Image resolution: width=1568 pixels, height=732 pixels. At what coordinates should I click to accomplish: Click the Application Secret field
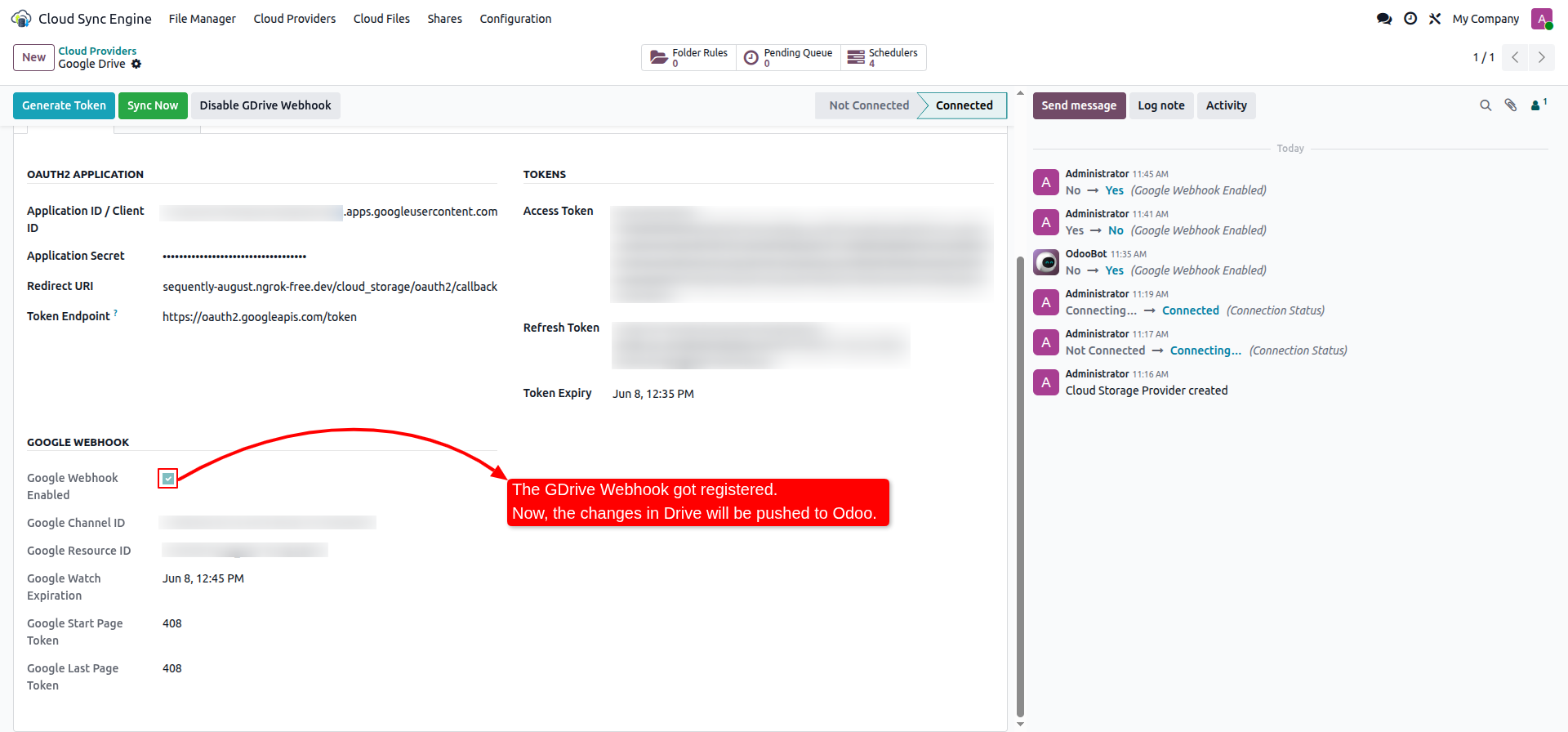tap(329, 256)
